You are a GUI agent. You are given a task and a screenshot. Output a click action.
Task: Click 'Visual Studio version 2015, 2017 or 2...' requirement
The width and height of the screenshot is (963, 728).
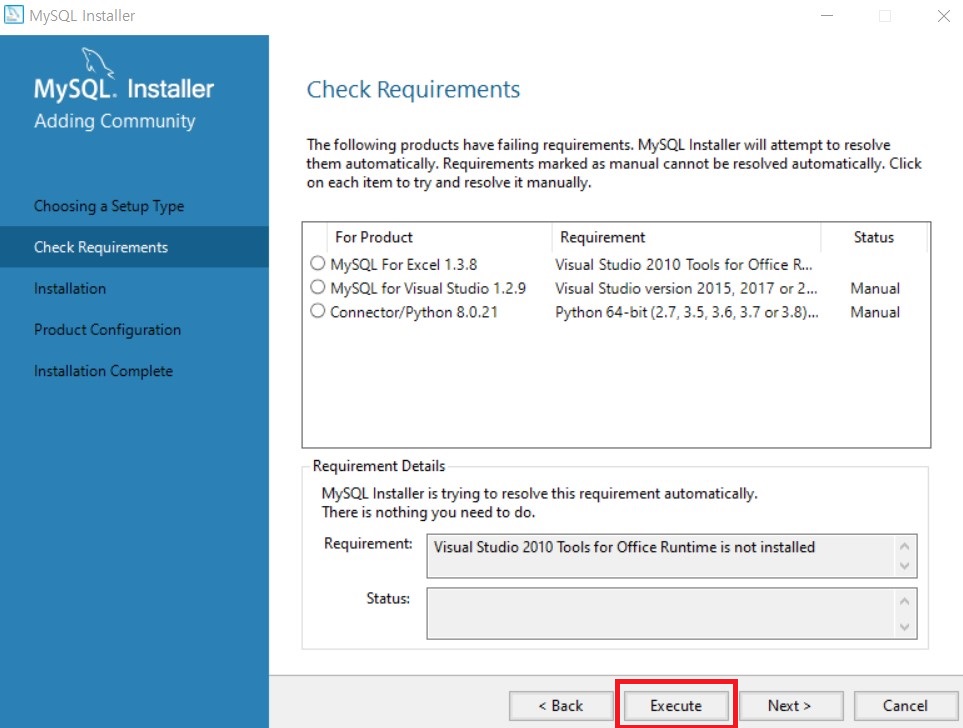pyautogui.click(x=686, y=288)
